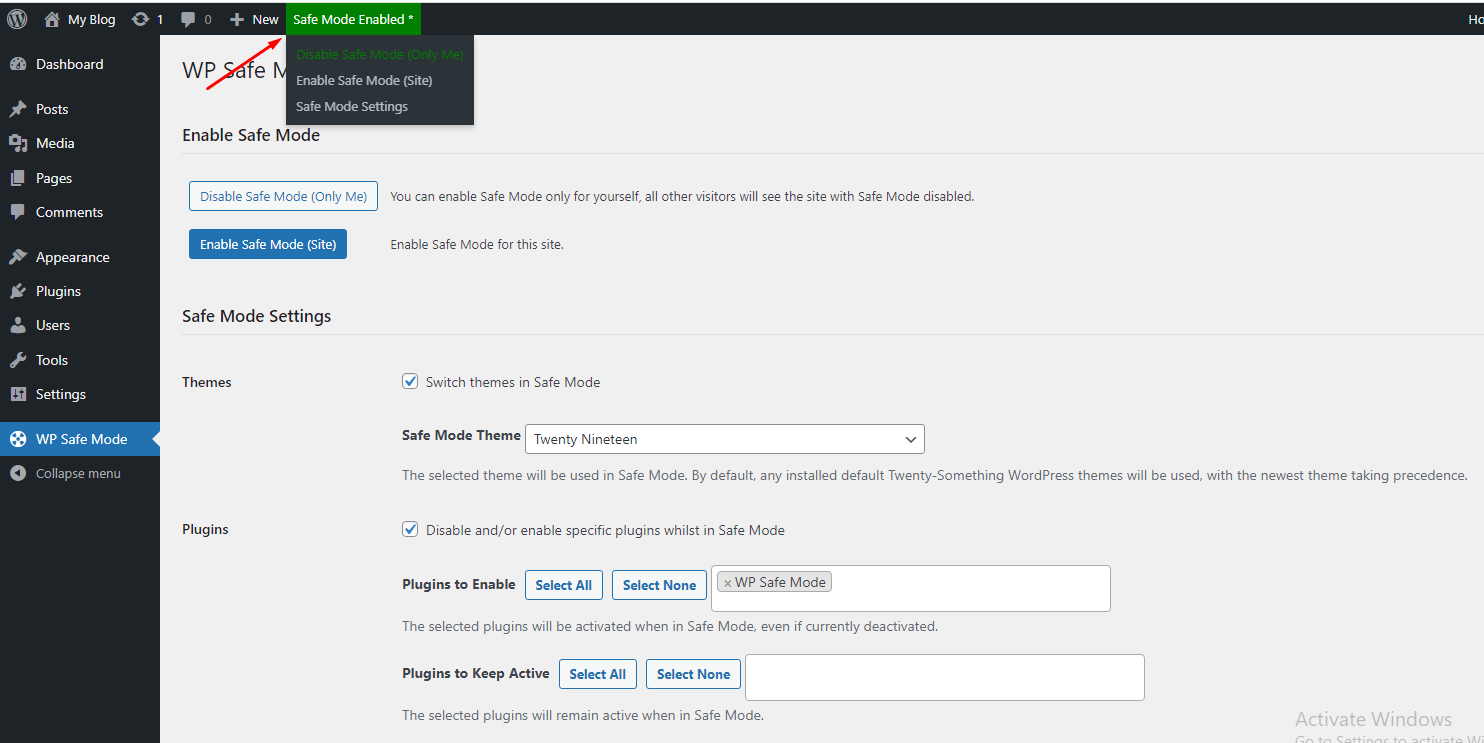Click Safe Mode Enabled in the admin bar
This screenshot has height=743, width=1484.
click(x=353, y=18)
